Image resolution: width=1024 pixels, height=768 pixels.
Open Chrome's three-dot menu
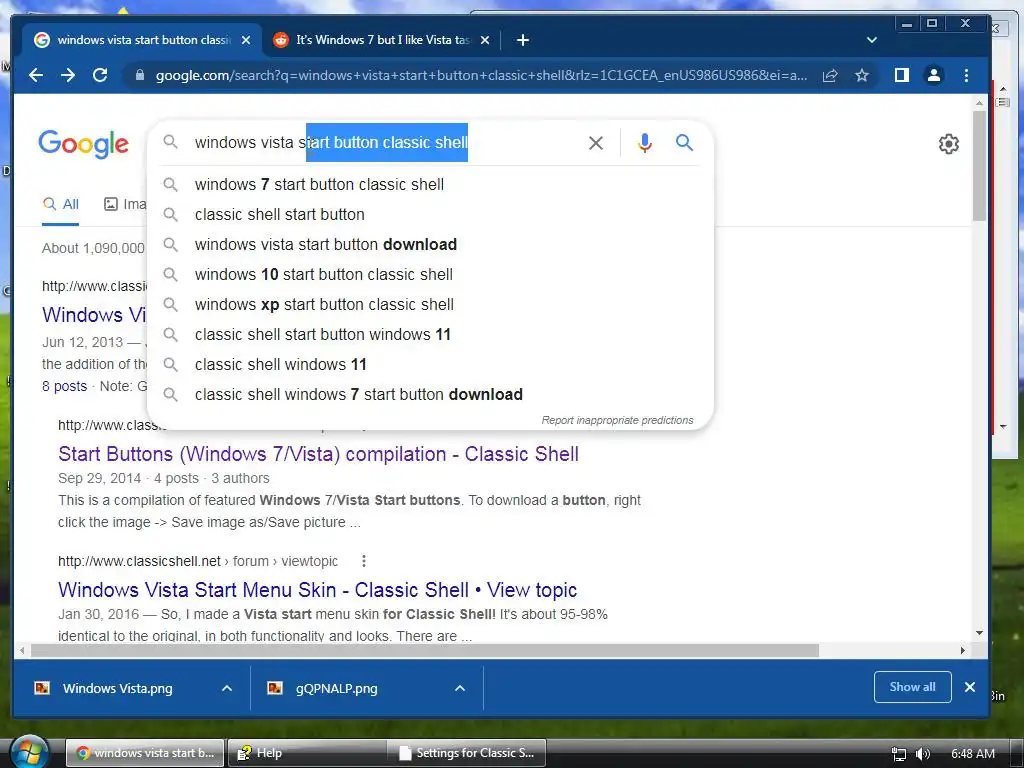click(967, 75)
